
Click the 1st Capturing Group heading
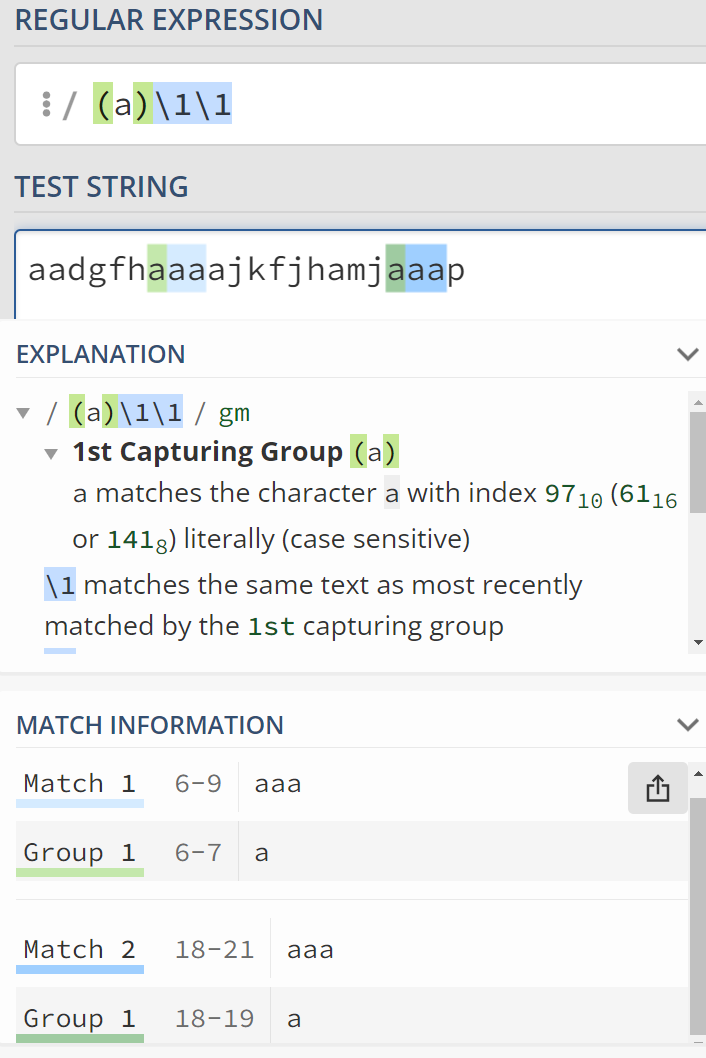click(x=207, y=453)
